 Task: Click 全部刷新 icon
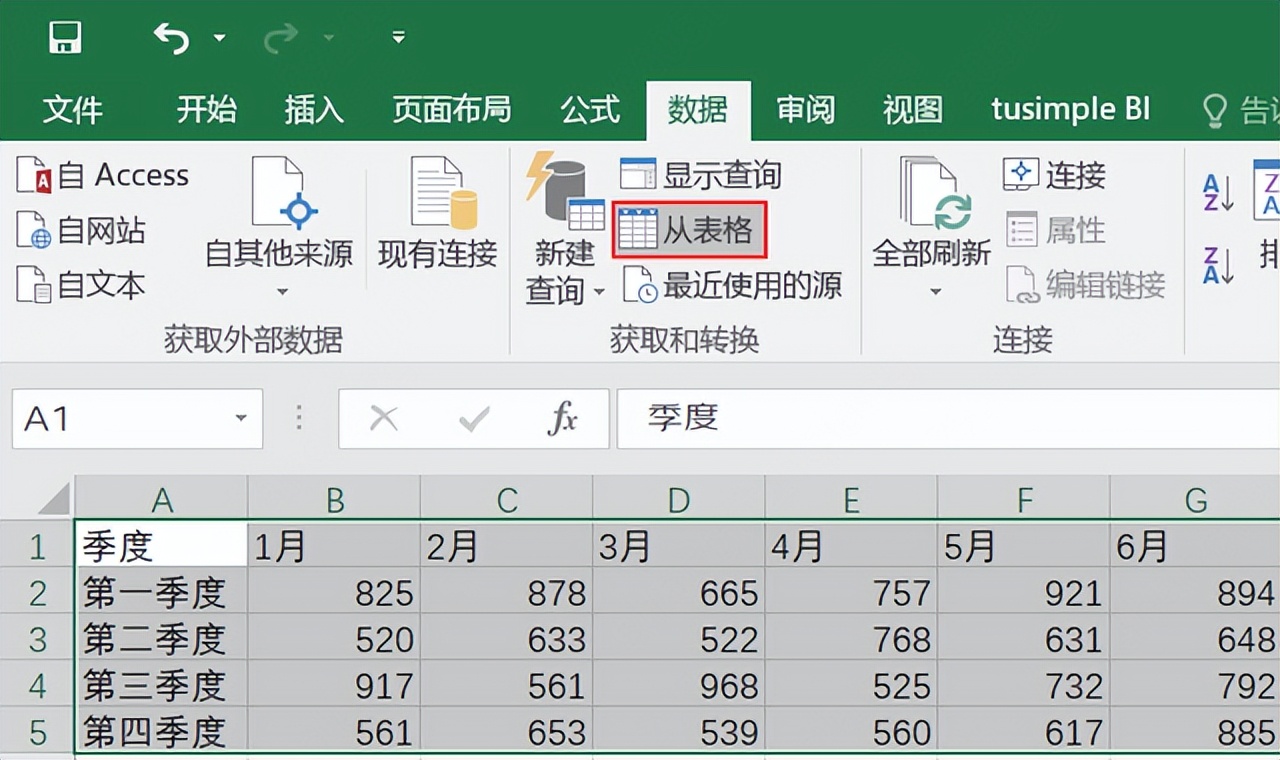935,192
